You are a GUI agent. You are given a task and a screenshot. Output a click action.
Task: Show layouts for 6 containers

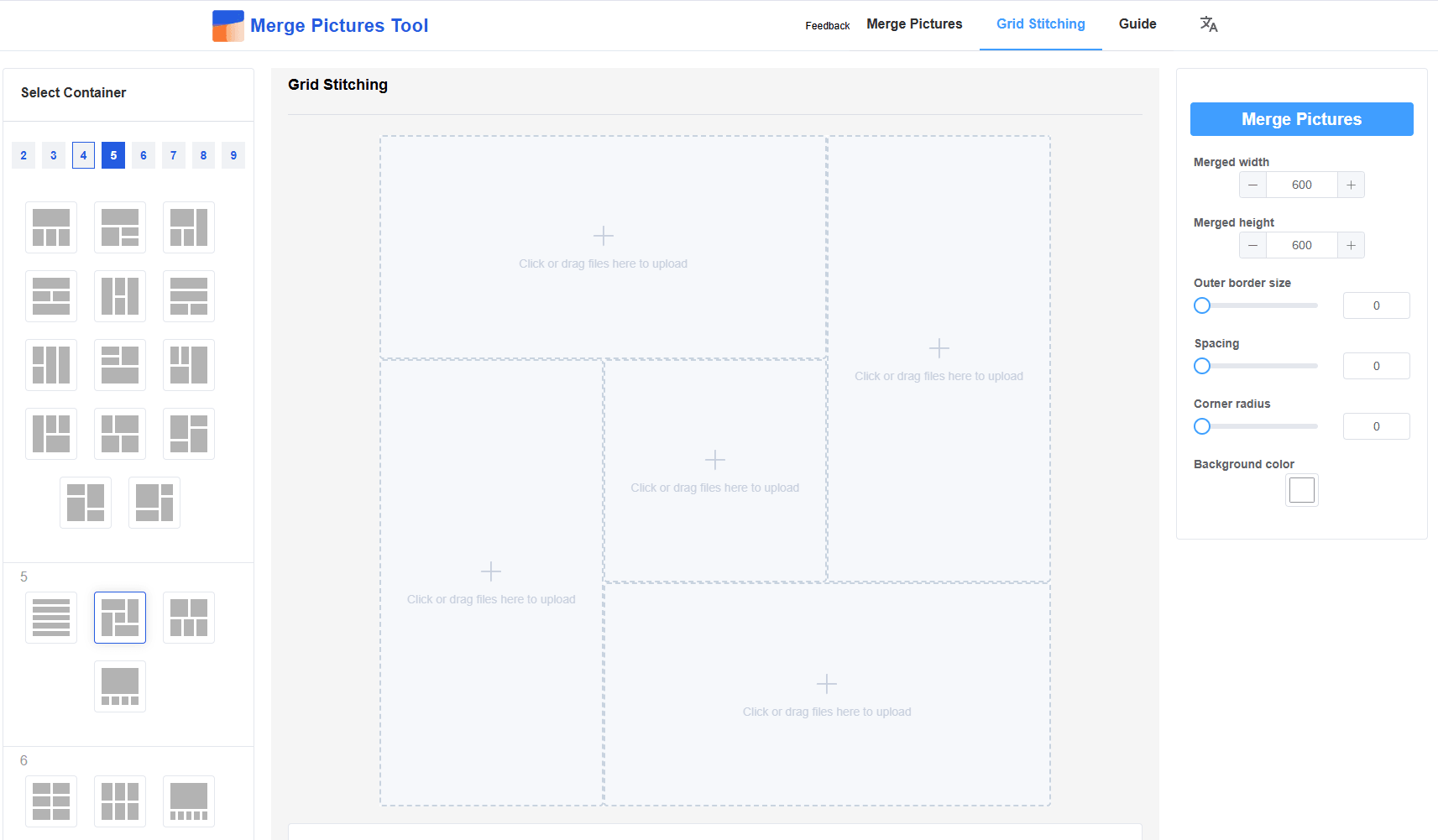point(144,155)
